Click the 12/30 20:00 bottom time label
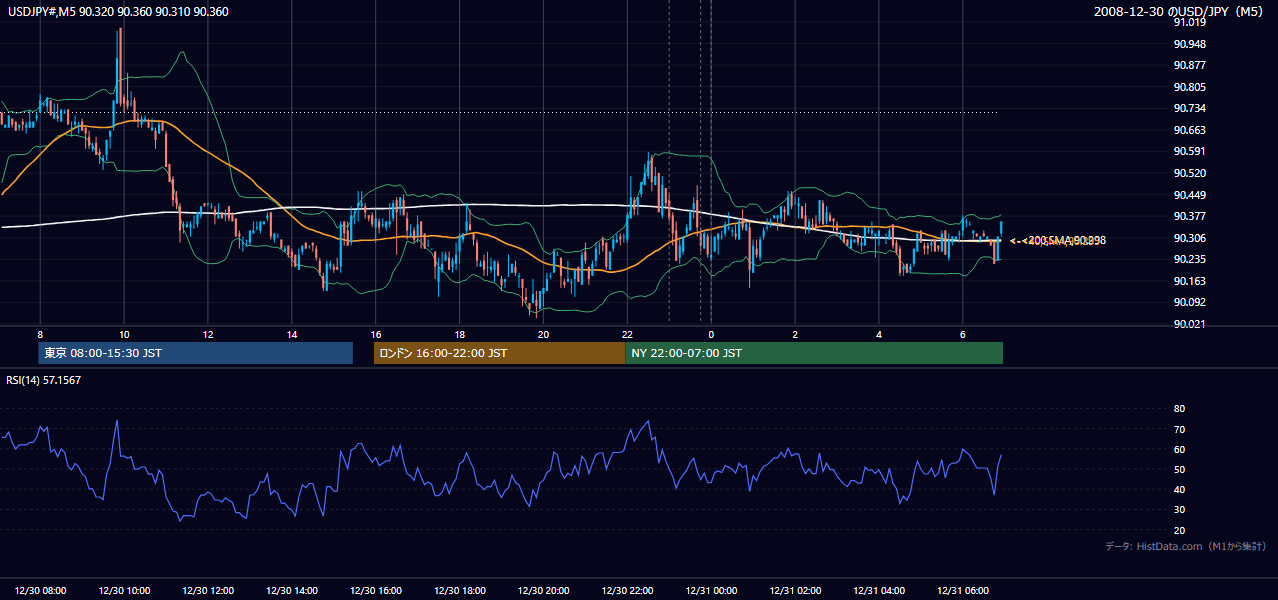 click(543, 591)
